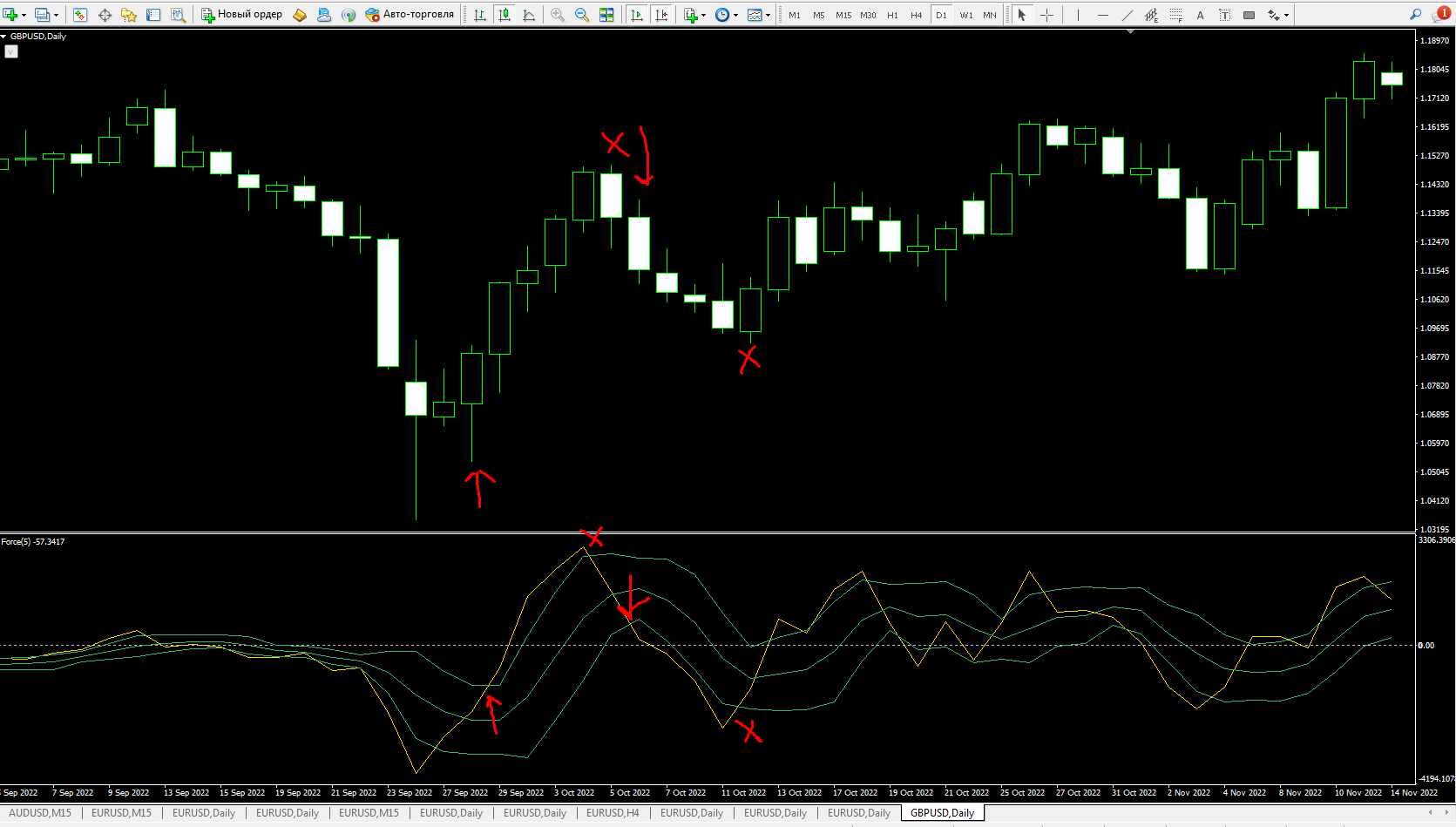Screen dimensions: 1456x827
Task: Toggle chart Auto Scroll
Action: (x=637, y=15)
